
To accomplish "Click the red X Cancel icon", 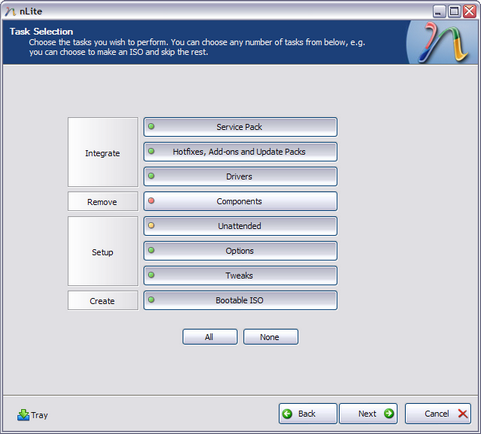I will pos(463,414).
